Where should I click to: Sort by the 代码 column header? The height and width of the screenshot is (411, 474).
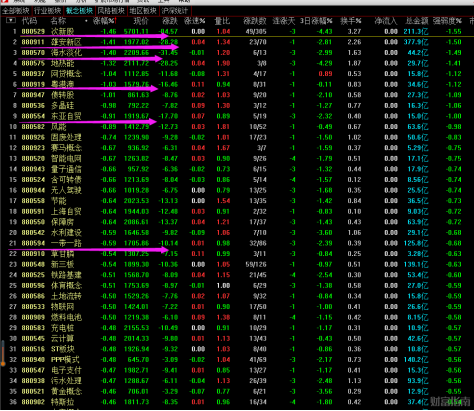[x=29, y=21]
